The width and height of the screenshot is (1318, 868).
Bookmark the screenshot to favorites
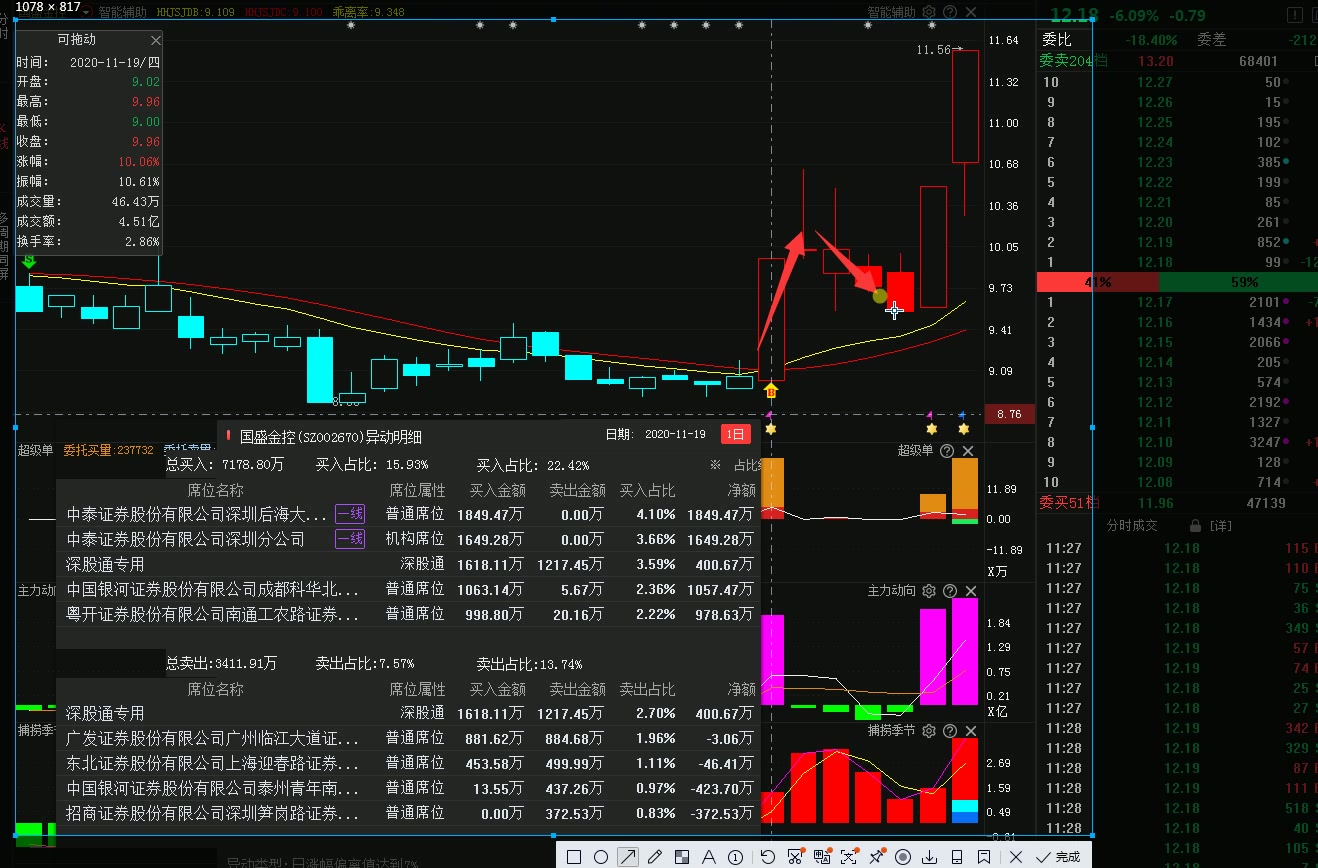tap(984, 857)
